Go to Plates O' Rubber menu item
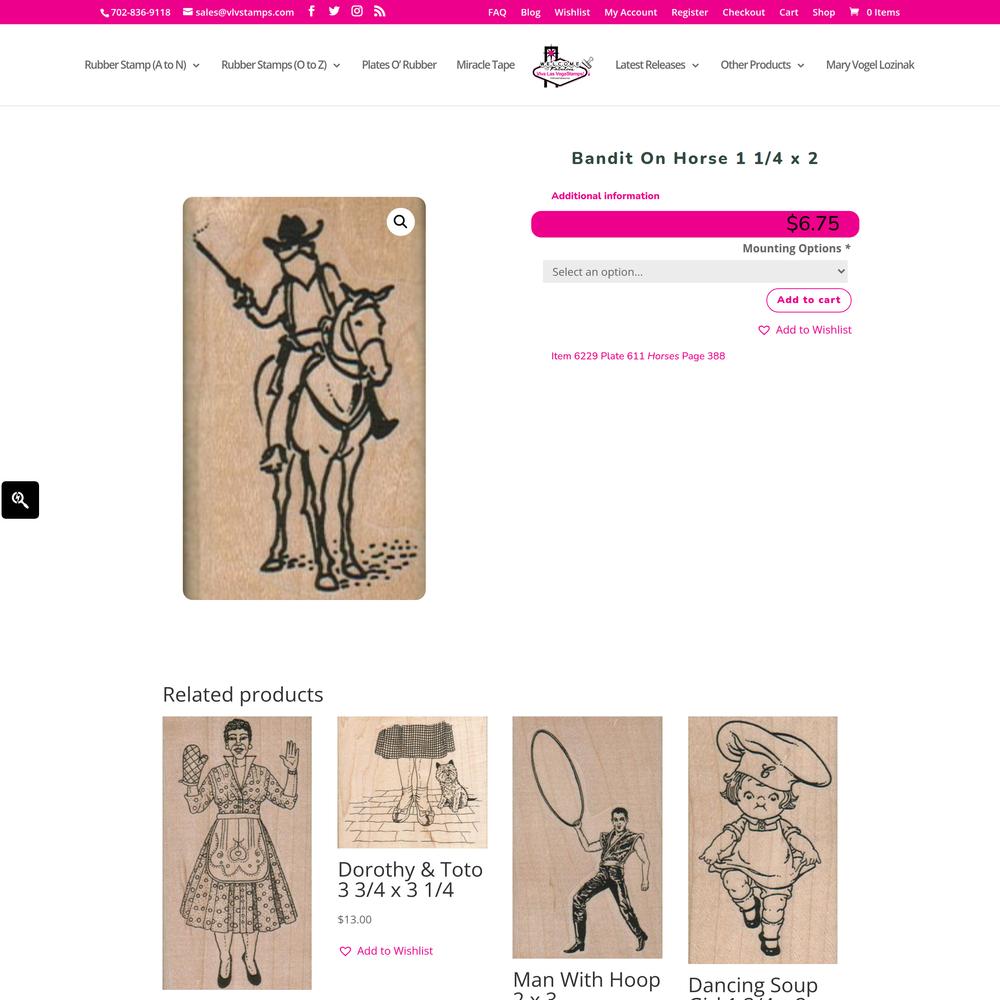This screenshot has height=1000, width=1000. 399,65
